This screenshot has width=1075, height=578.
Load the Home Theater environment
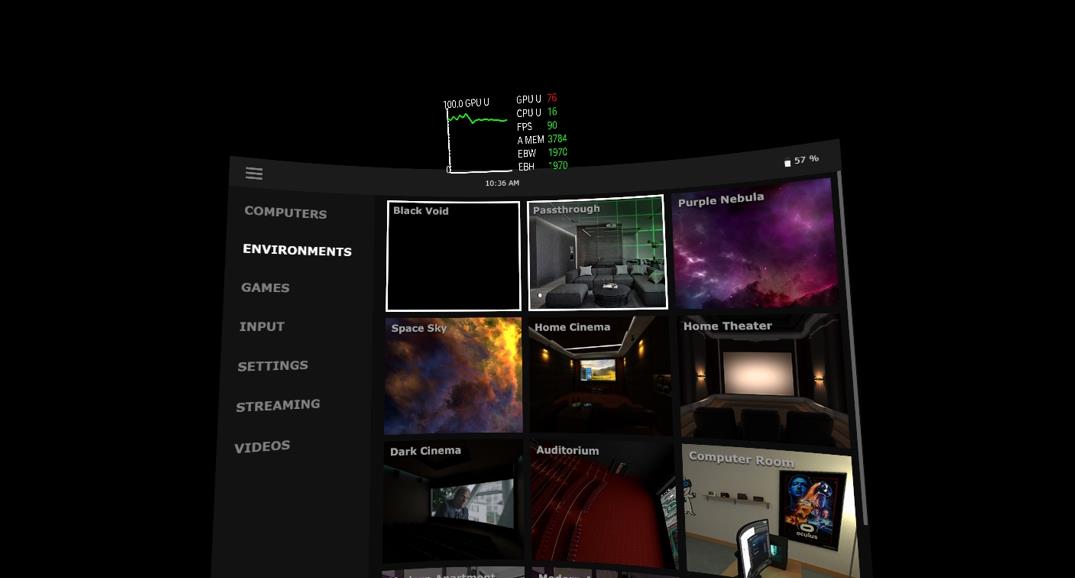[x=764, y=381]
